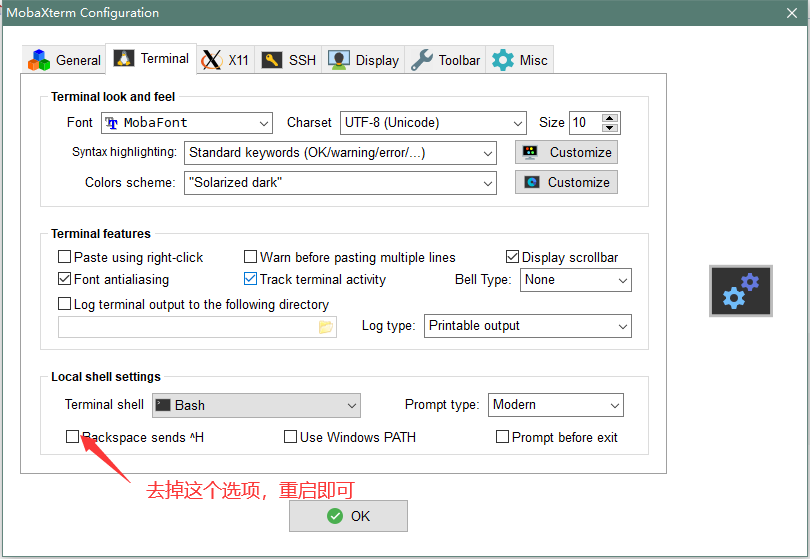Viewport: 810px width, 559px height.
Task: Click the colored cubes General icon
Action: pos(39,60)
